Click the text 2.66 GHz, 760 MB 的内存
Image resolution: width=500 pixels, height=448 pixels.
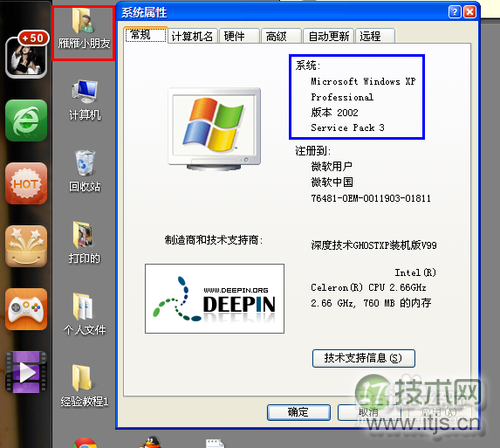[x=371, y=303]
